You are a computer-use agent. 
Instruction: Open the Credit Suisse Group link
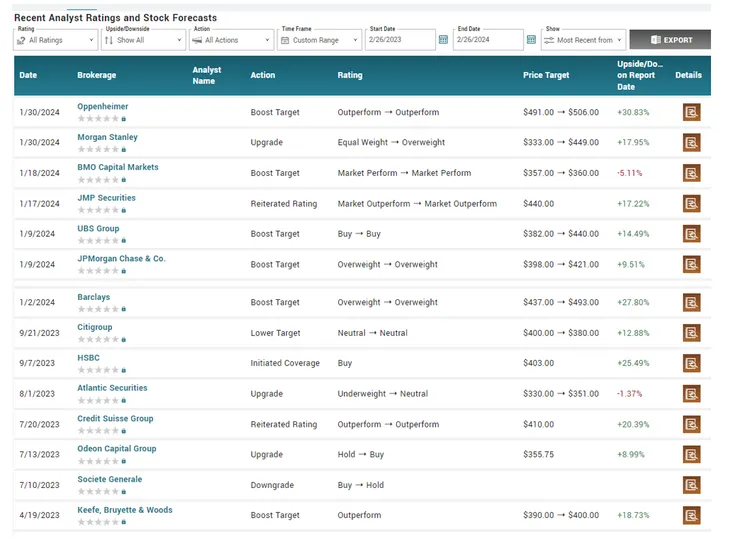tap(115, 419)
